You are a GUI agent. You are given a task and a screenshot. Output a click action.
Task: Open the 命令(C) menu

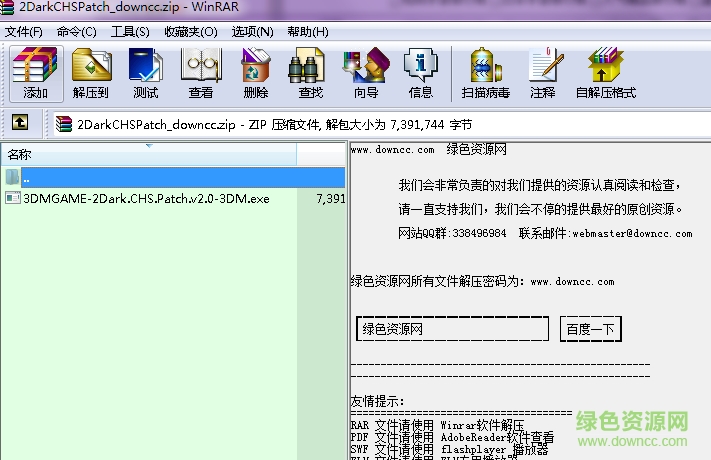point(77,32)
